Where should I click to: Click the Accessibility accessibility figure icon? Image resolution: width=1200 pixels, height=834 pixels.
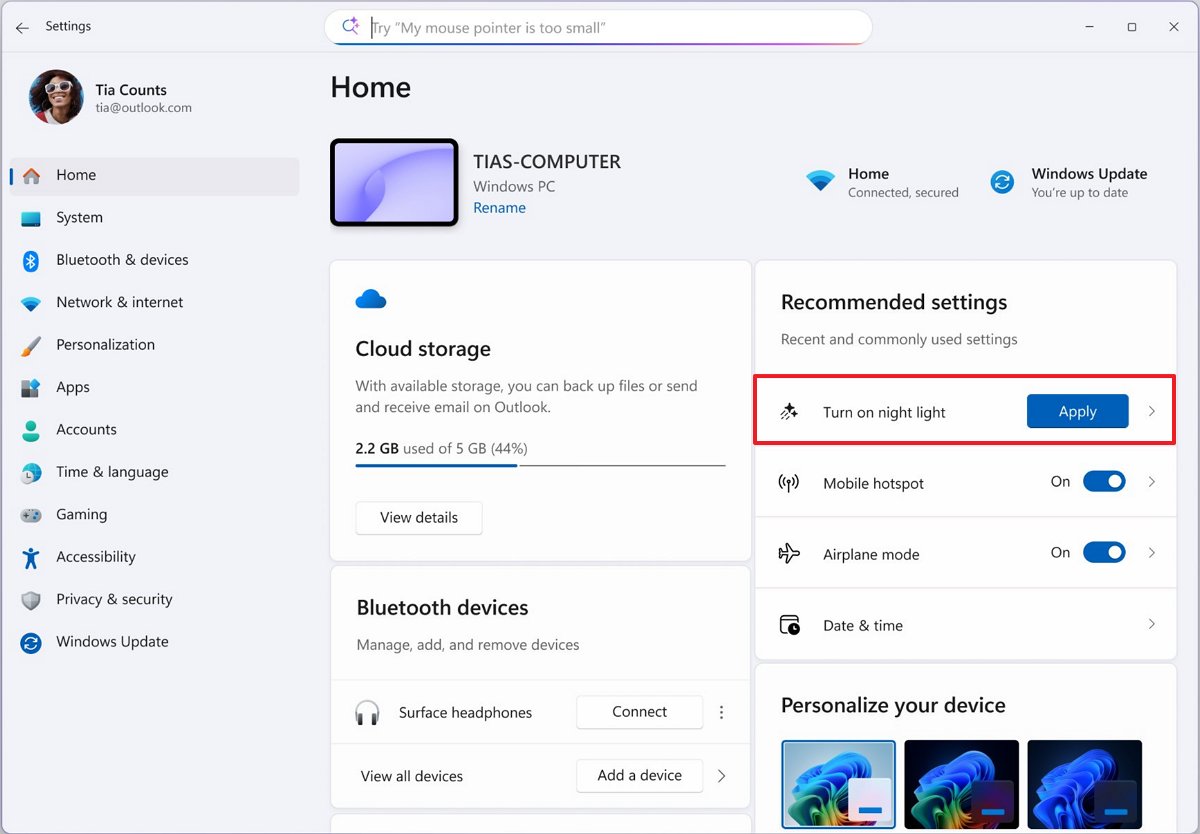(30, 557)
